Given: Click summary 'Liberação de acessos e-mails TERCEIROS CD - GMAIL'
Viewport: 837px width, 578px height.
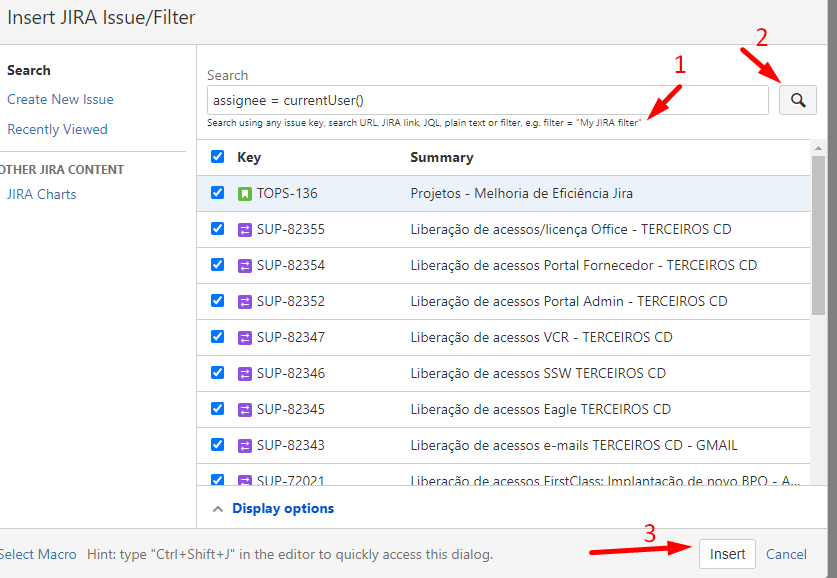Looking at the screenshot, I should coord(574,445).
